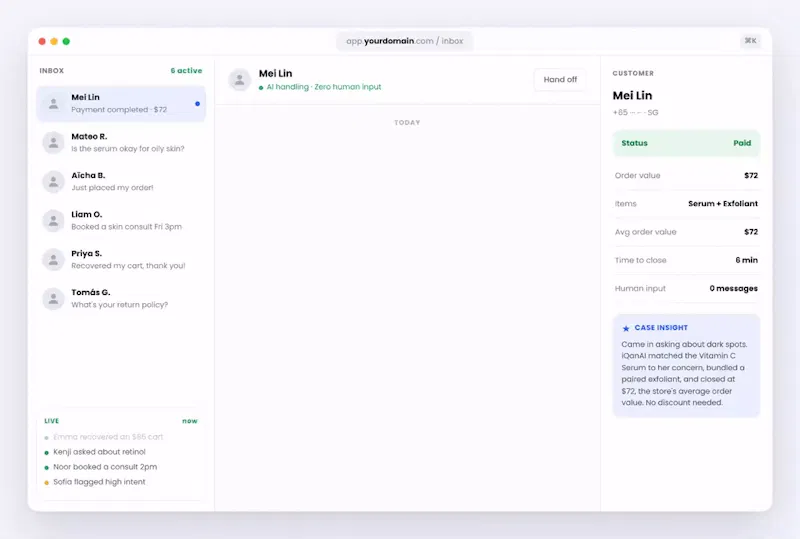Screen dimensions: 800x539
Task: Click the blue unread dot on Mei Lin
Action: coord(197,104)
